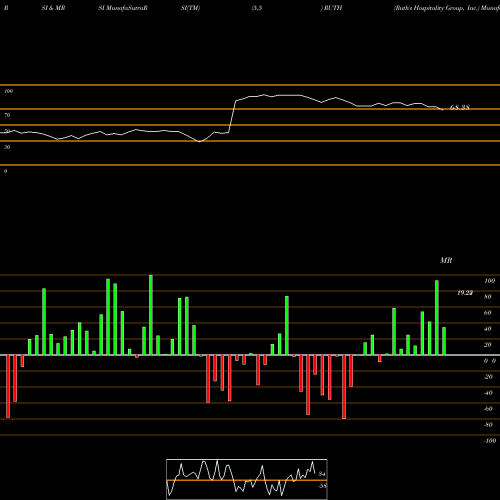500x500 pixels.
Task: Click the '60' label on the MR axis
Action: tap(488, 313)
